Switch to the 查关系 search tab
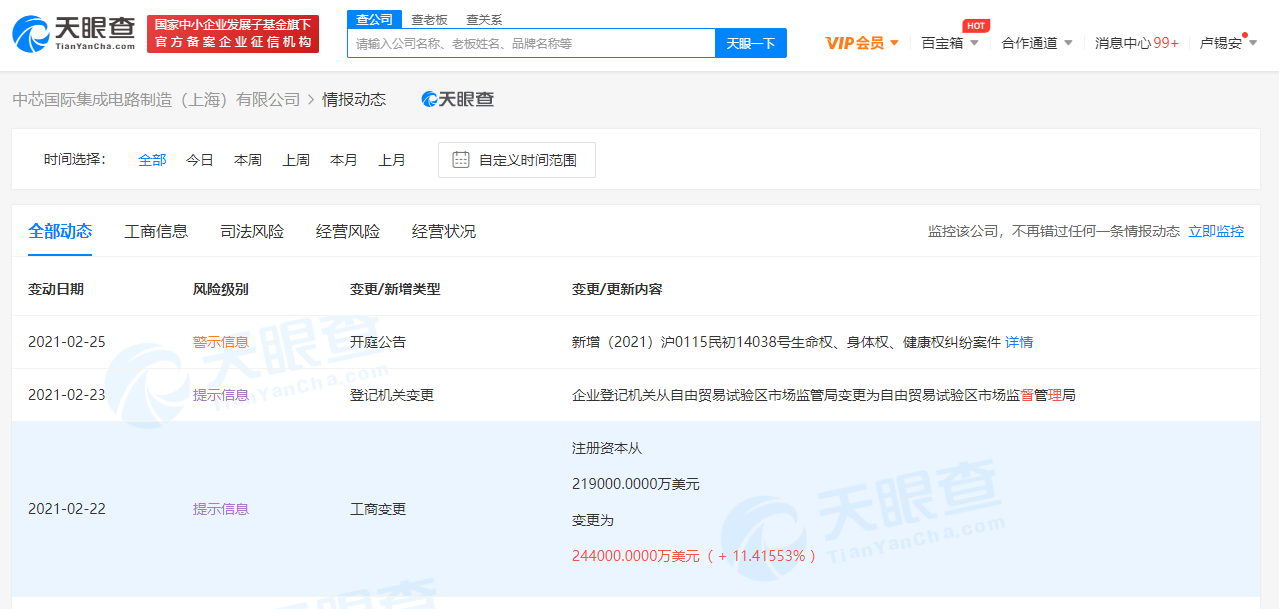1279x609 pixels. point(484,19)
